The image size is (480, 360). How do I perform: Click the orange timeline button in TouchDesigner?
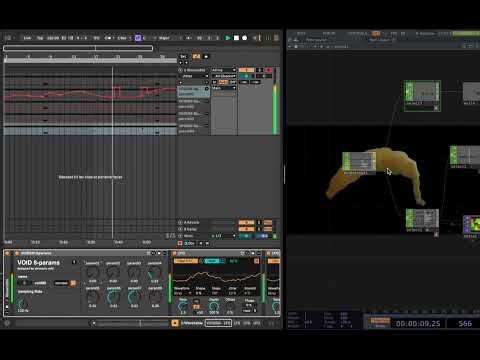[380, 321]
